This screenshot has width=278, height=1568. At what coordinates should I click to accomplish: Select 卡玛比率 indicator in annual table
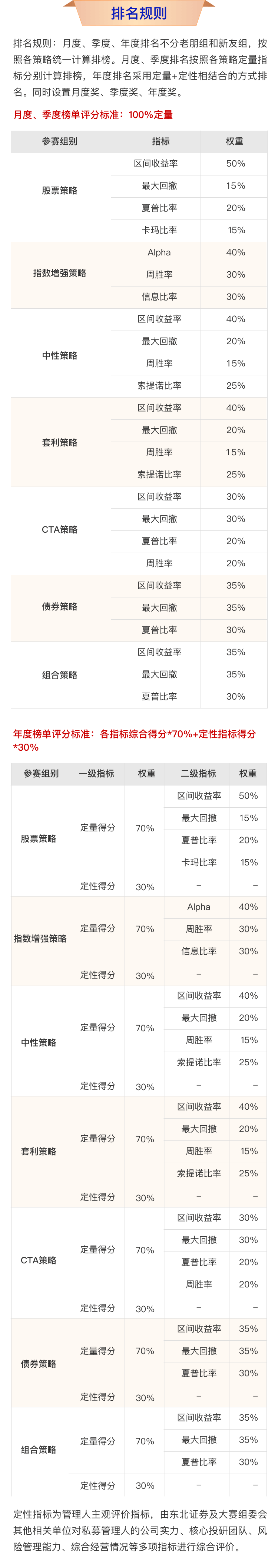click(x=199, y=862)
